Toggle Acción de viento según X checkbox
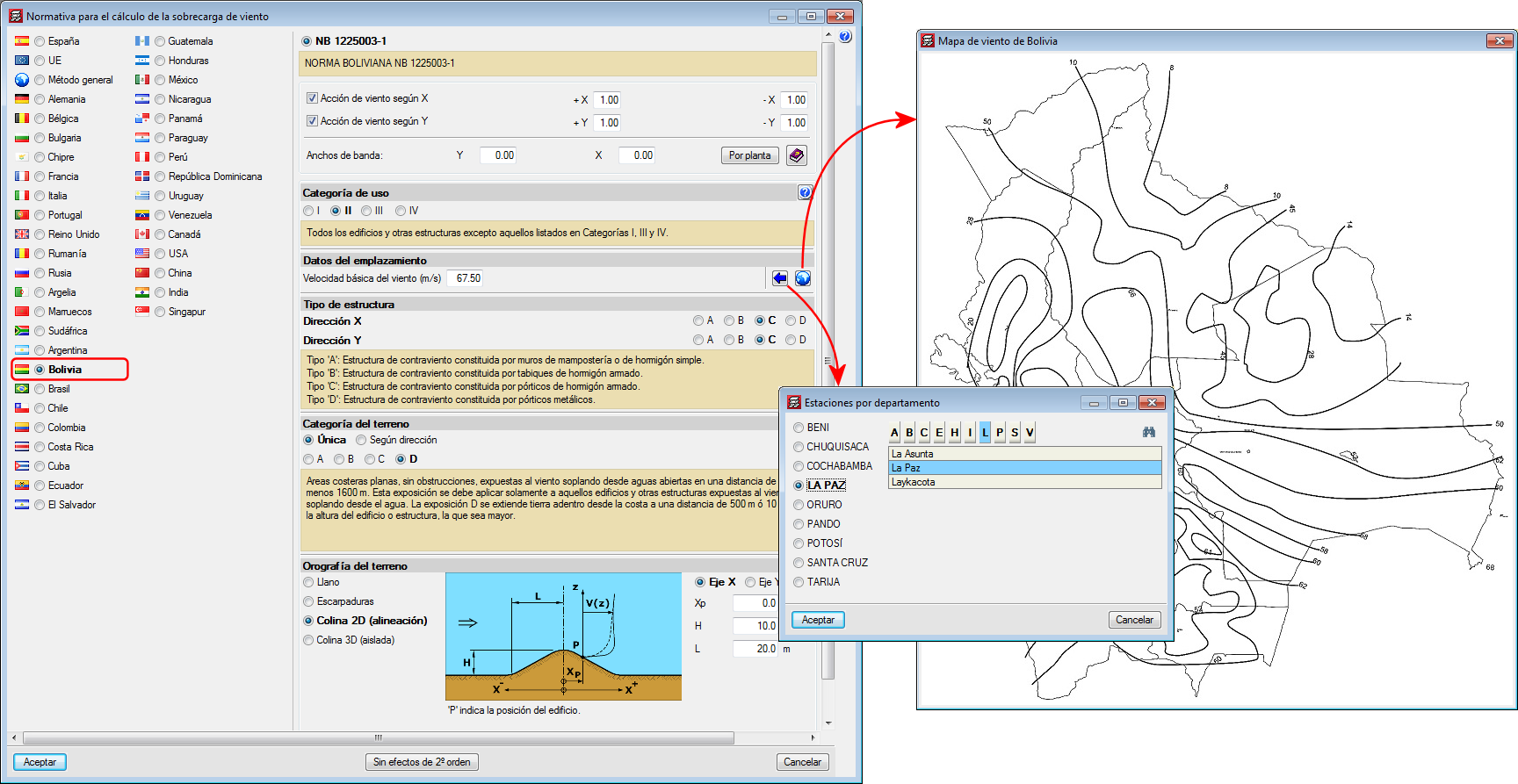Image resolution: width=1518 pixels, height=784 pixels. coord(312,98)
